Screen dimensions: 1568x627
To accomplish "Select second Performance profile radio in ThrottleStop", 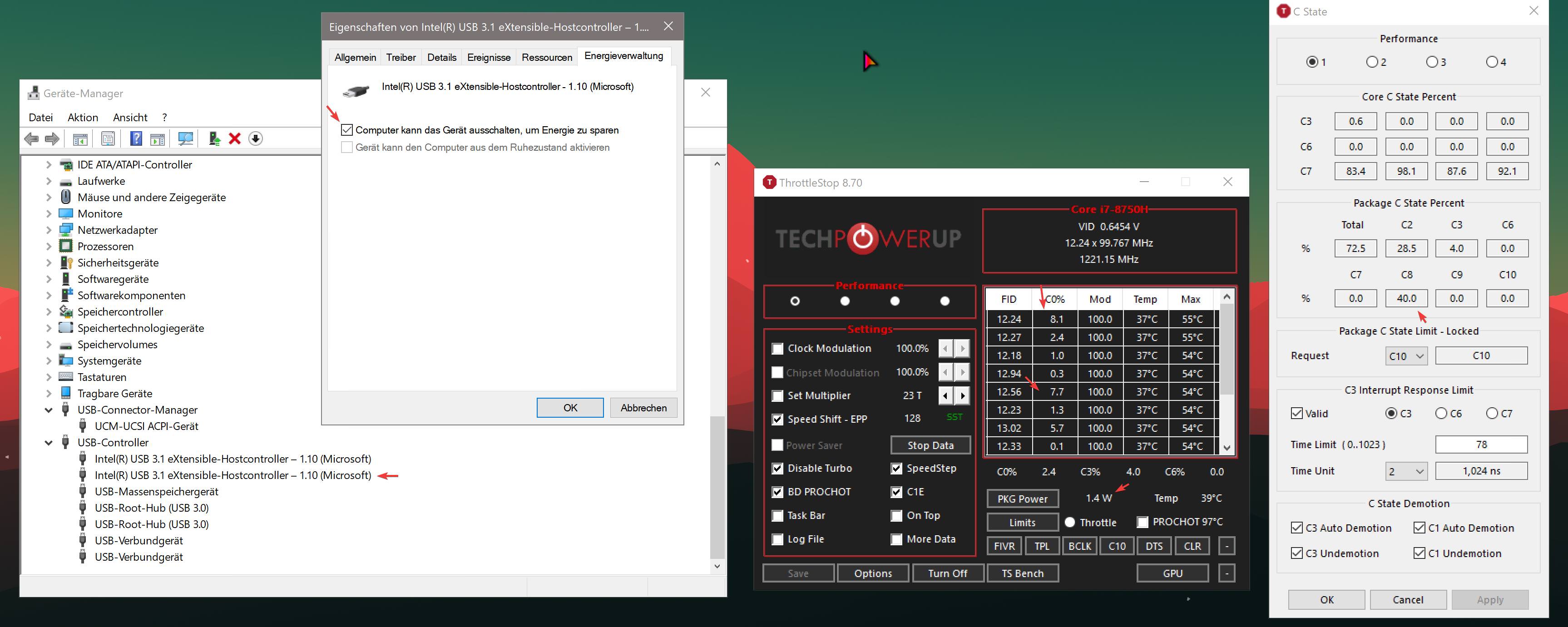I will pyautogui.click(x=845, y=301).
